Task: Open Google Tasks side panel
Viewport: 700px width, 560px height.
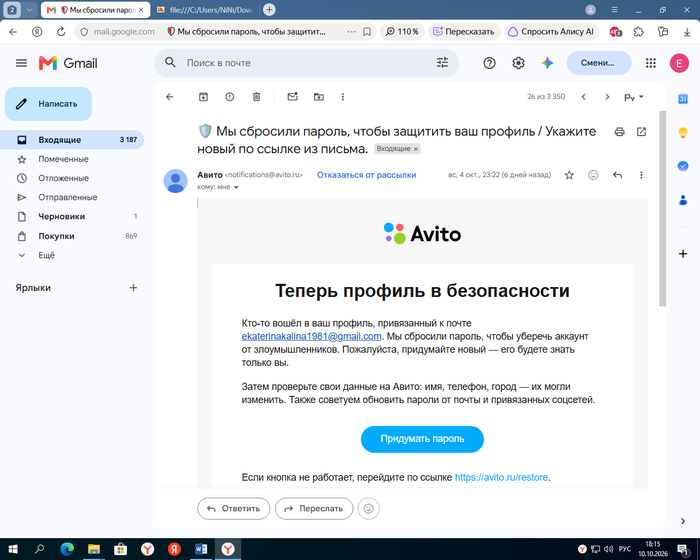Action: [x=683, y=166]
